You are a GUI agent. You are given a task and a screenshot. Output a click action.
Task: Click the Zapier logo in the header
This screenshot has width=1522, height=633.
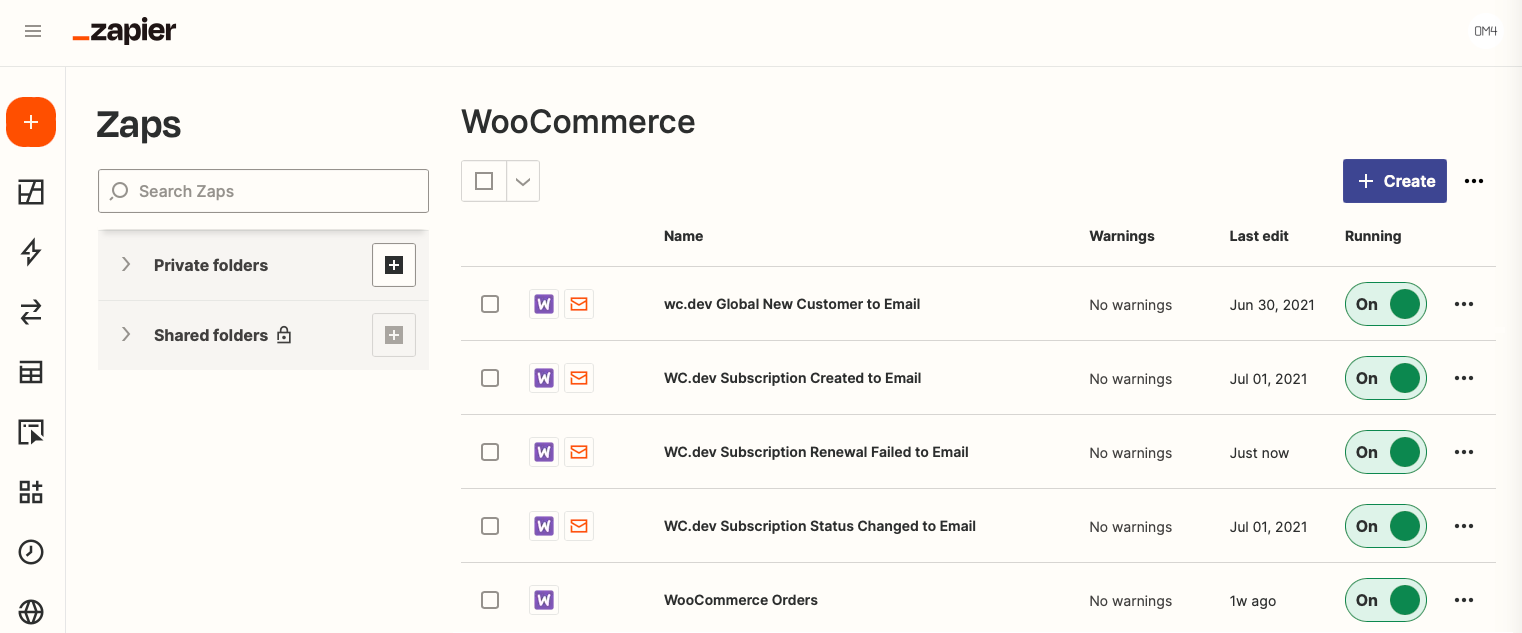124,31
